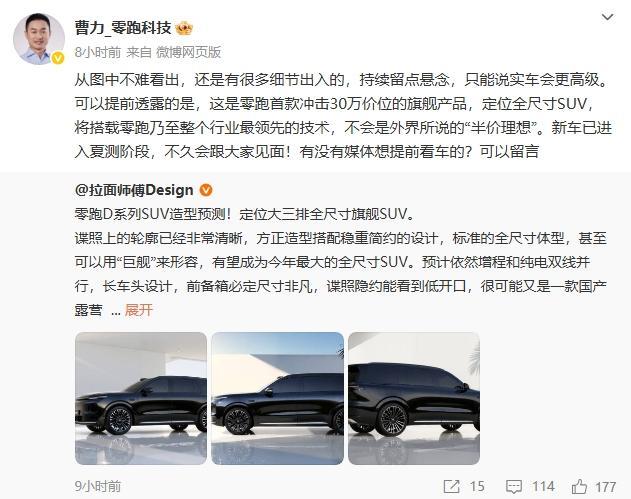
Task: Click the 114 comments count
Action: [x=543, y=487]
